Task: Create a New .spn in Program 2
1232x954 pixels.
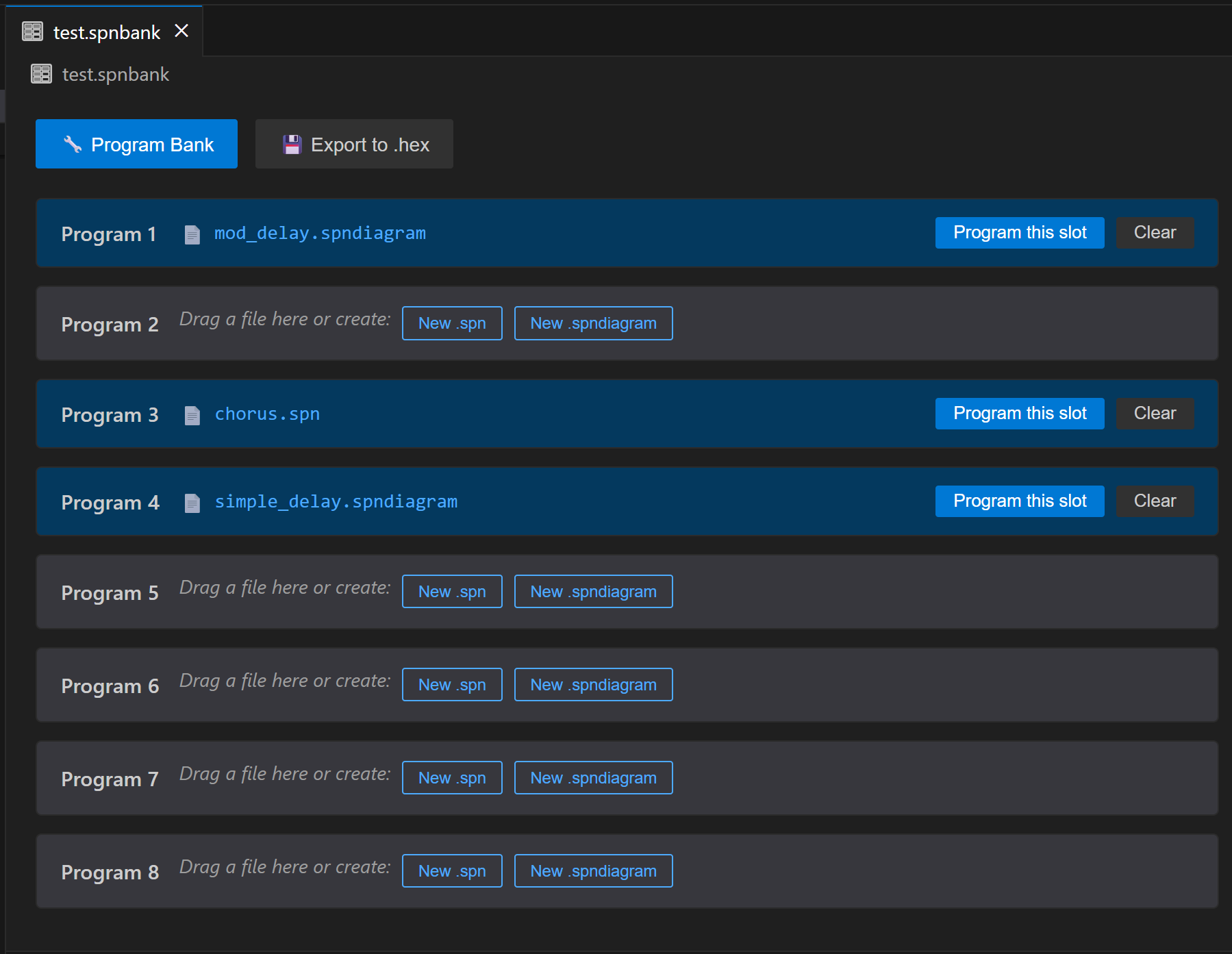Action: point(452,323)
